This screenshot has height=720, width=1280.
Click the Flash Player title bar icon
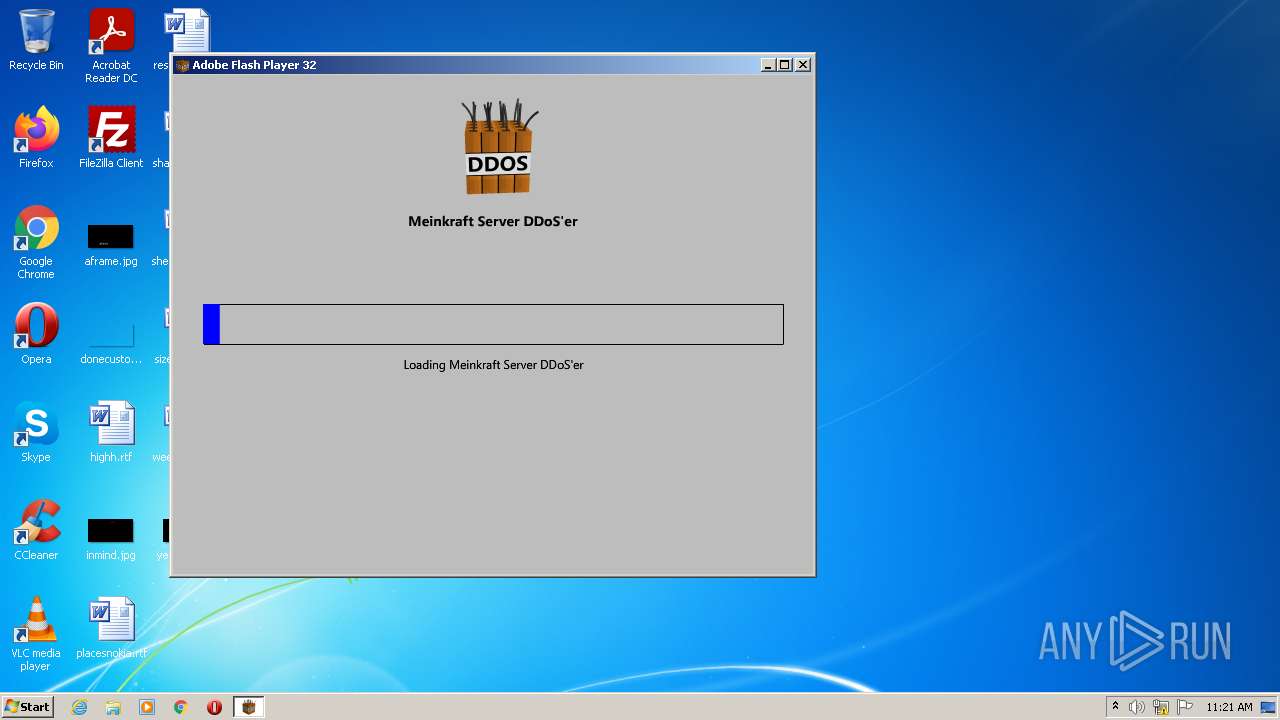182,65
